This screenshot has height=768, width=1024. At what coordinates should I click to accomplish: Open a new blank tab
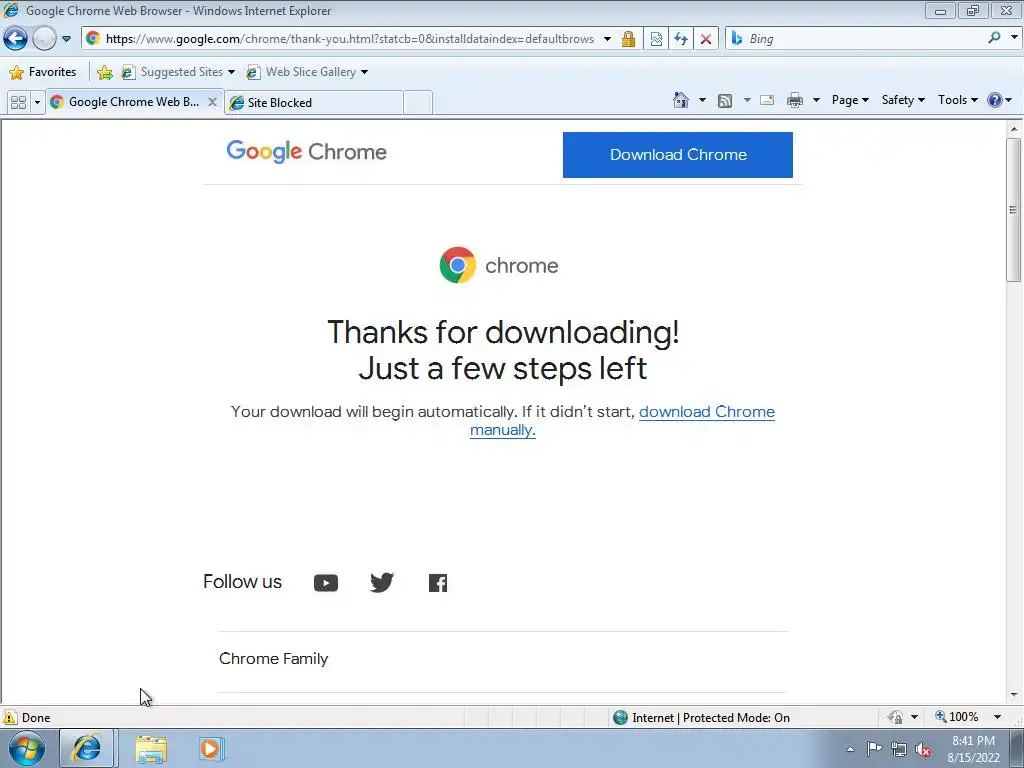point(418,103)
